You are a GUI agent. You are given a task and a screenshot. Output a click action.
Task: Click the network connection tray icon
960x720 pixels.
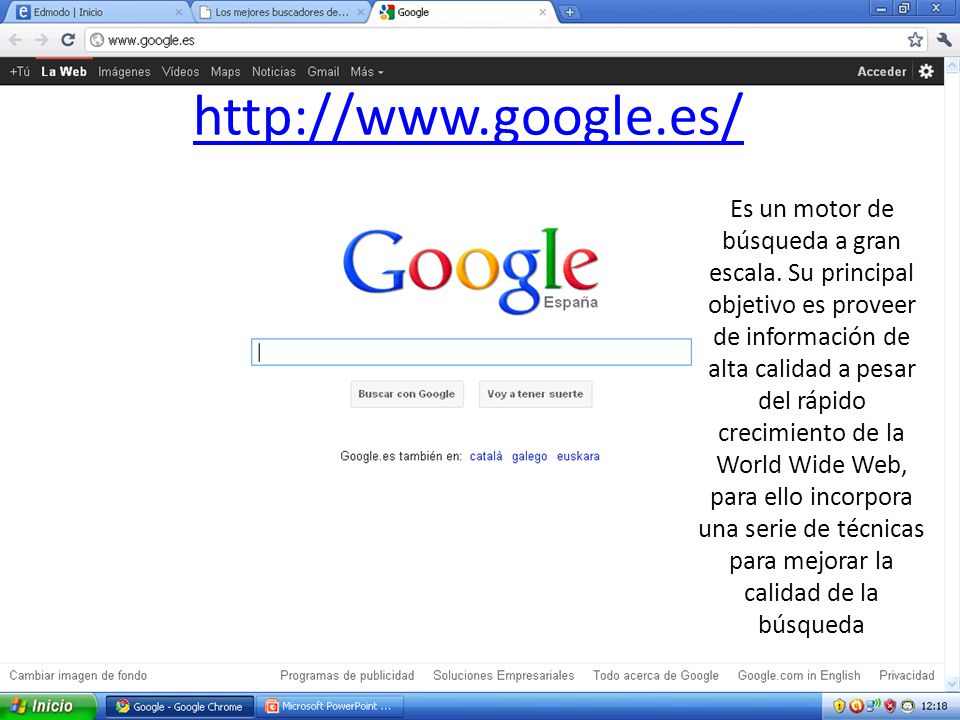tap(873, 705)
